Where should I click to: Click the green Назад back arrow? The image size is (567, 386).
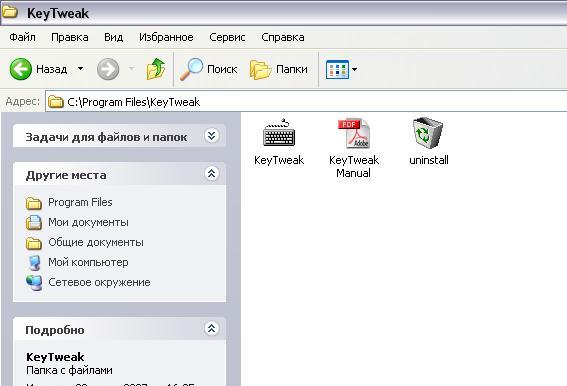pyautogui.click(x=21, y=69)
